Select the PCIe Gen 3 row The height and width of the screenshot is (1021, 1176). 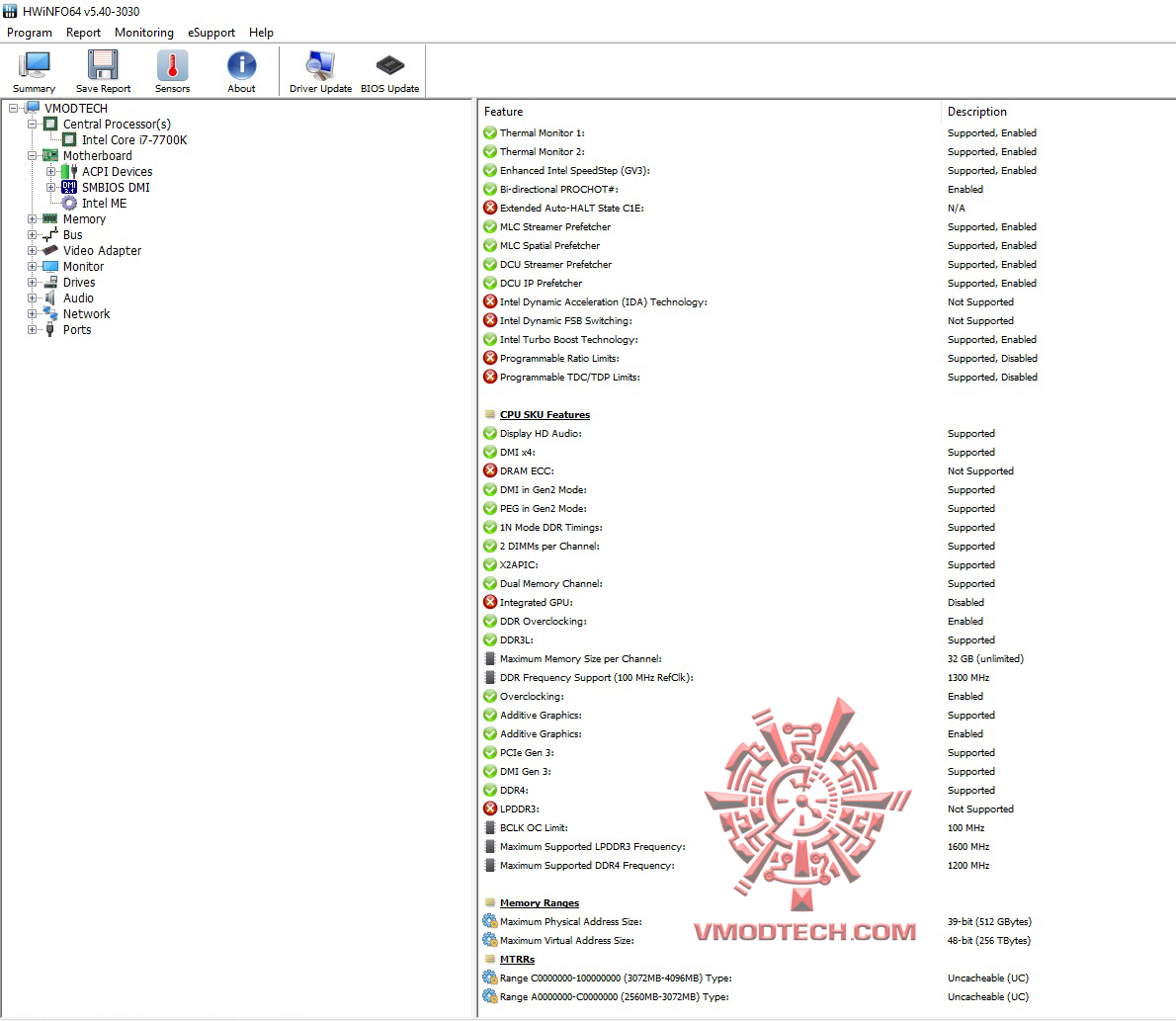(x=825, y=752)
